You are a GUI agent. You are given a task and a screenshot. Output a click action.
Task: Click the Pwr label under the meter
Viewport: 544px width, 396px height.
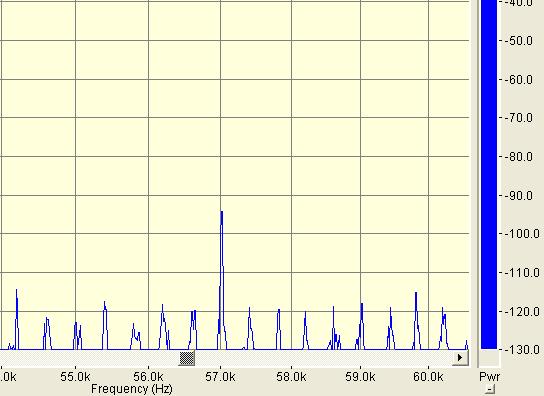pyautogui.click(x=489, y=377)
